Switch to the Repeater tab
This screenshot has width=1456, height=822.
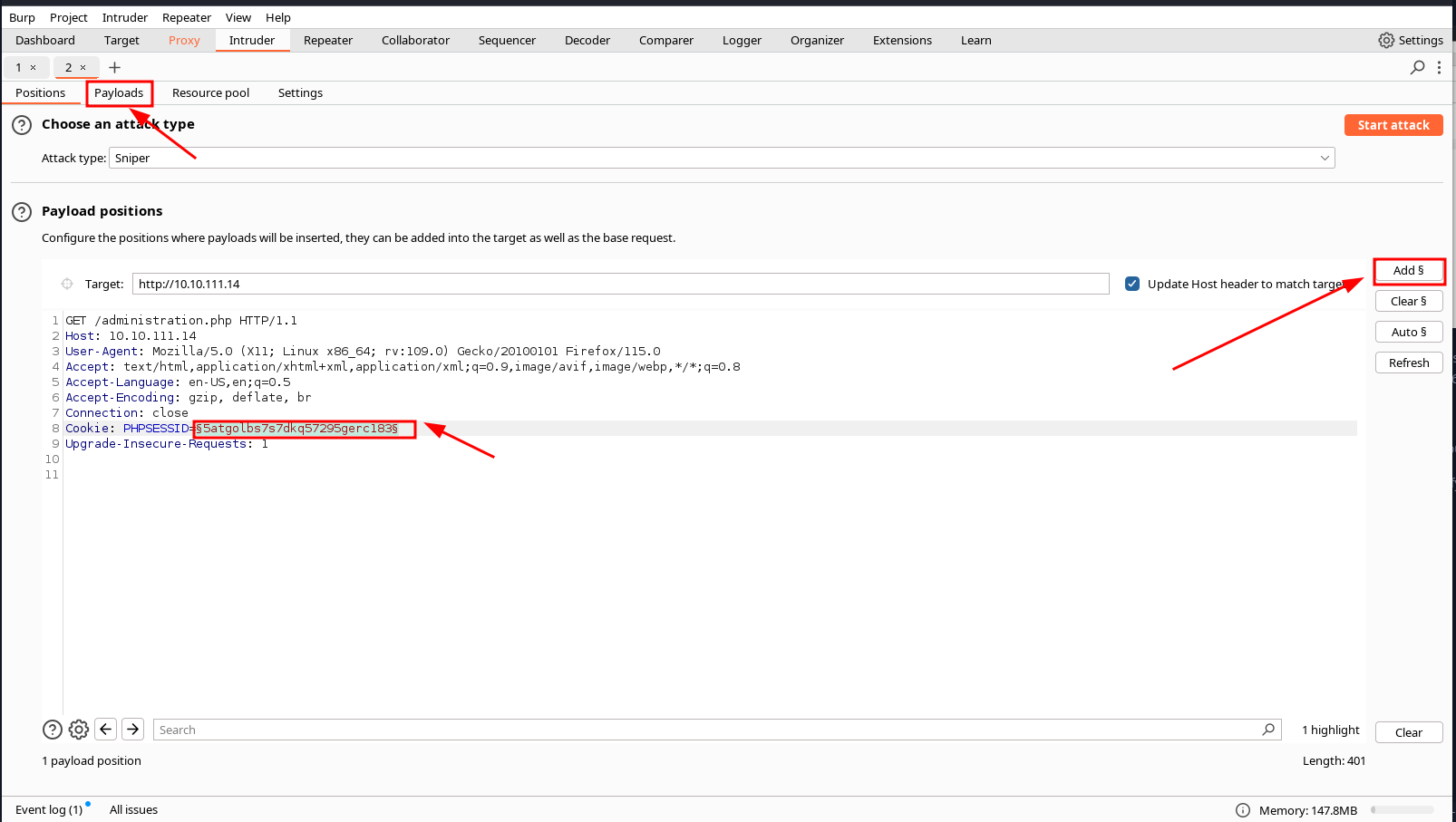pyautogui.click(x=327, y=40)
